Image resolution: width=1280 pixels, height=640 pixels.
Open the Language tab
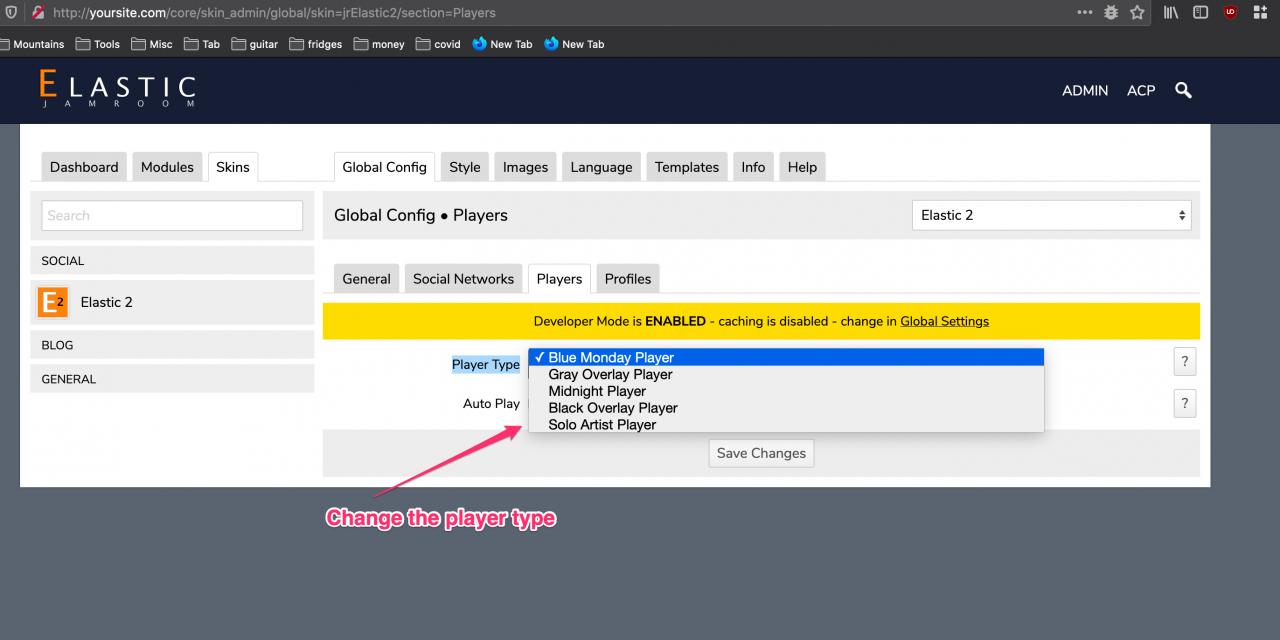click(x=602, y=167)
